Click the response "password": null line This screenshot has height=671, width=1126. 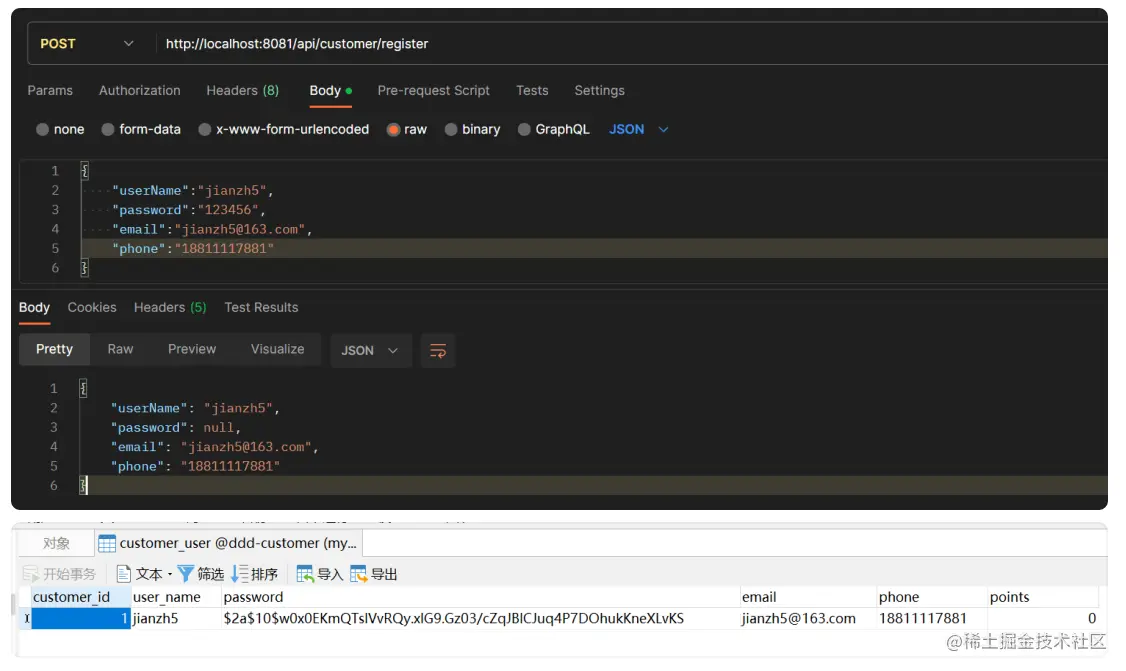(175, 427)
